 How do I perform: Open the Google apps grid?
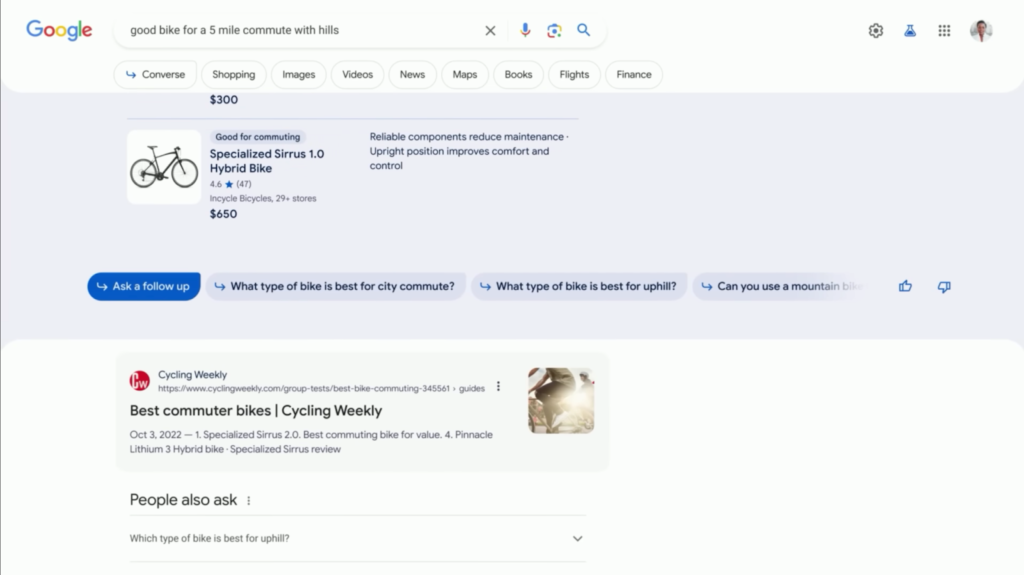pos(944,31)
